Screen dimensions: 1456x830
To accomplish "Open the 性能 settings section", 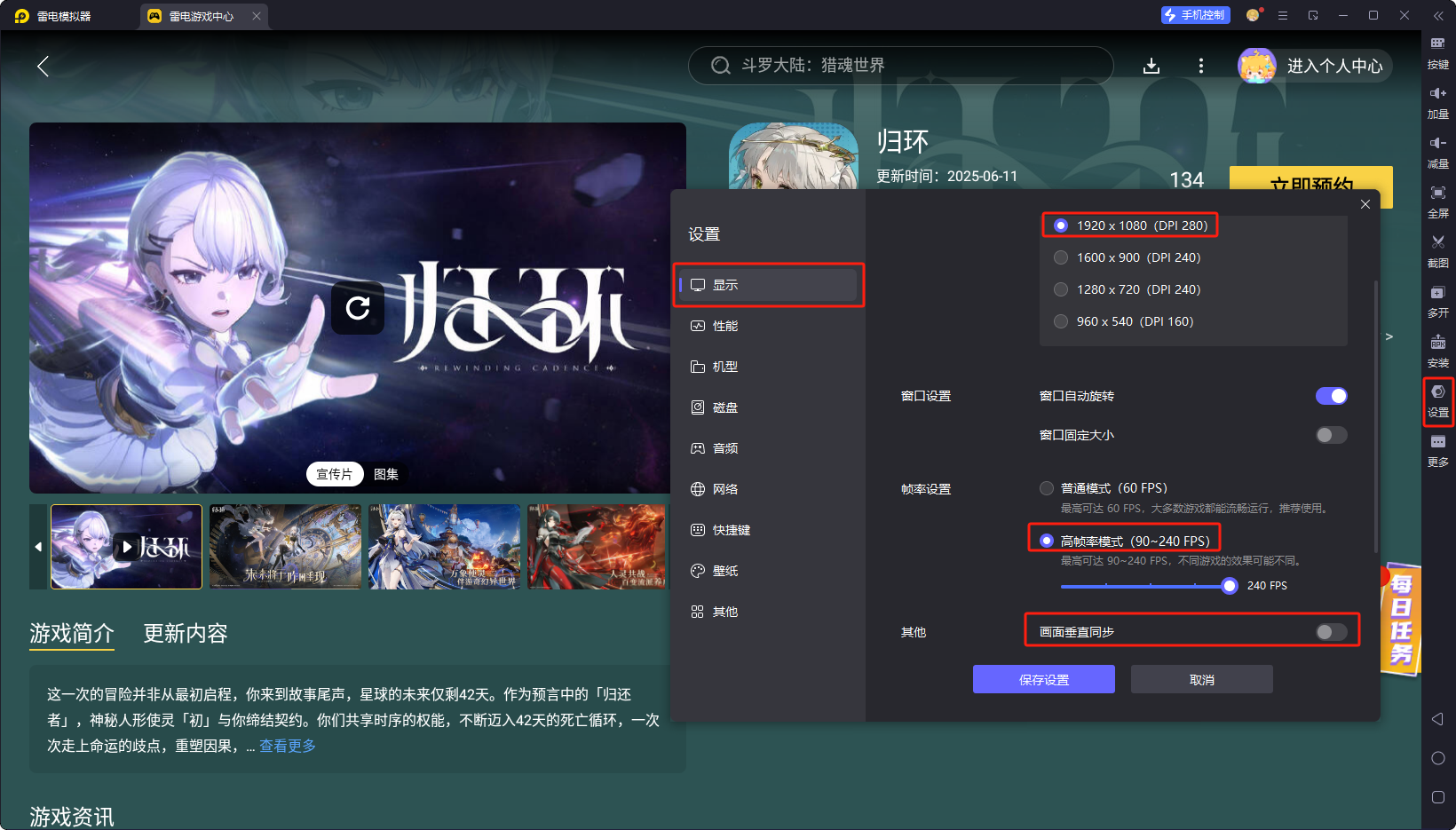I will [x=769, y=326].
